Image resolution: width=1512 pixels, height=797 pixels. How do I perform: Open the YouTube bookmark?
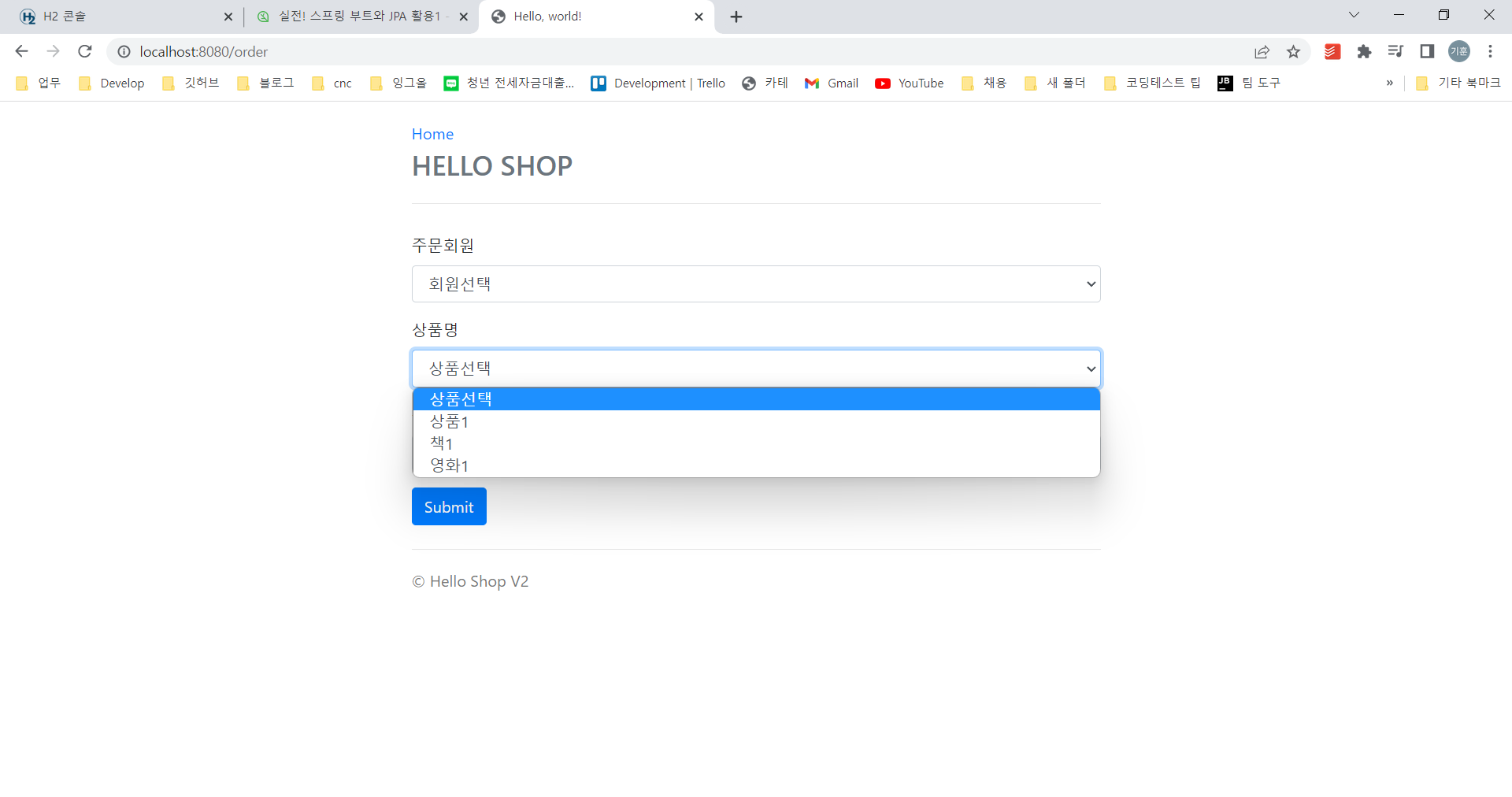pyautogui.click(x=910, y=83)
